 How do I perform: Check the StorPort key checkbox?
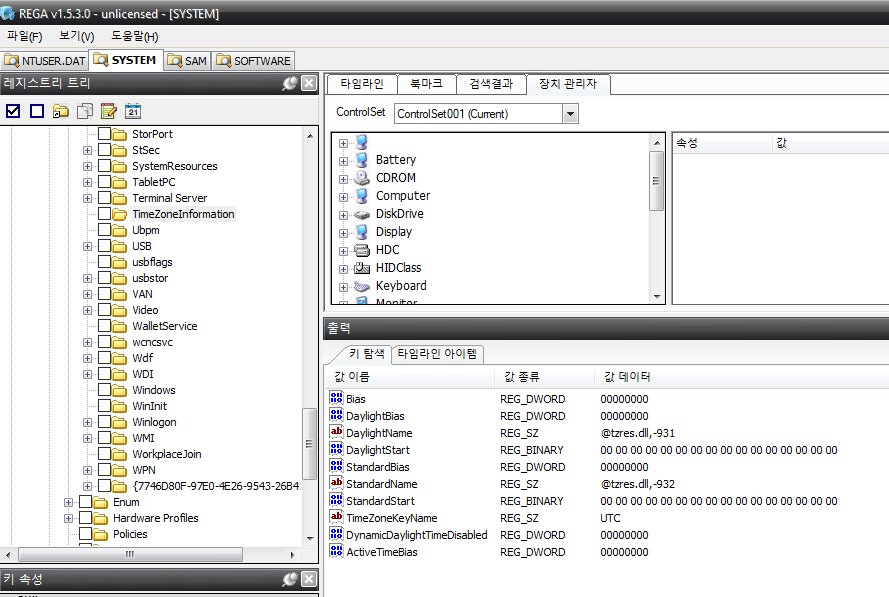(104, 134)
